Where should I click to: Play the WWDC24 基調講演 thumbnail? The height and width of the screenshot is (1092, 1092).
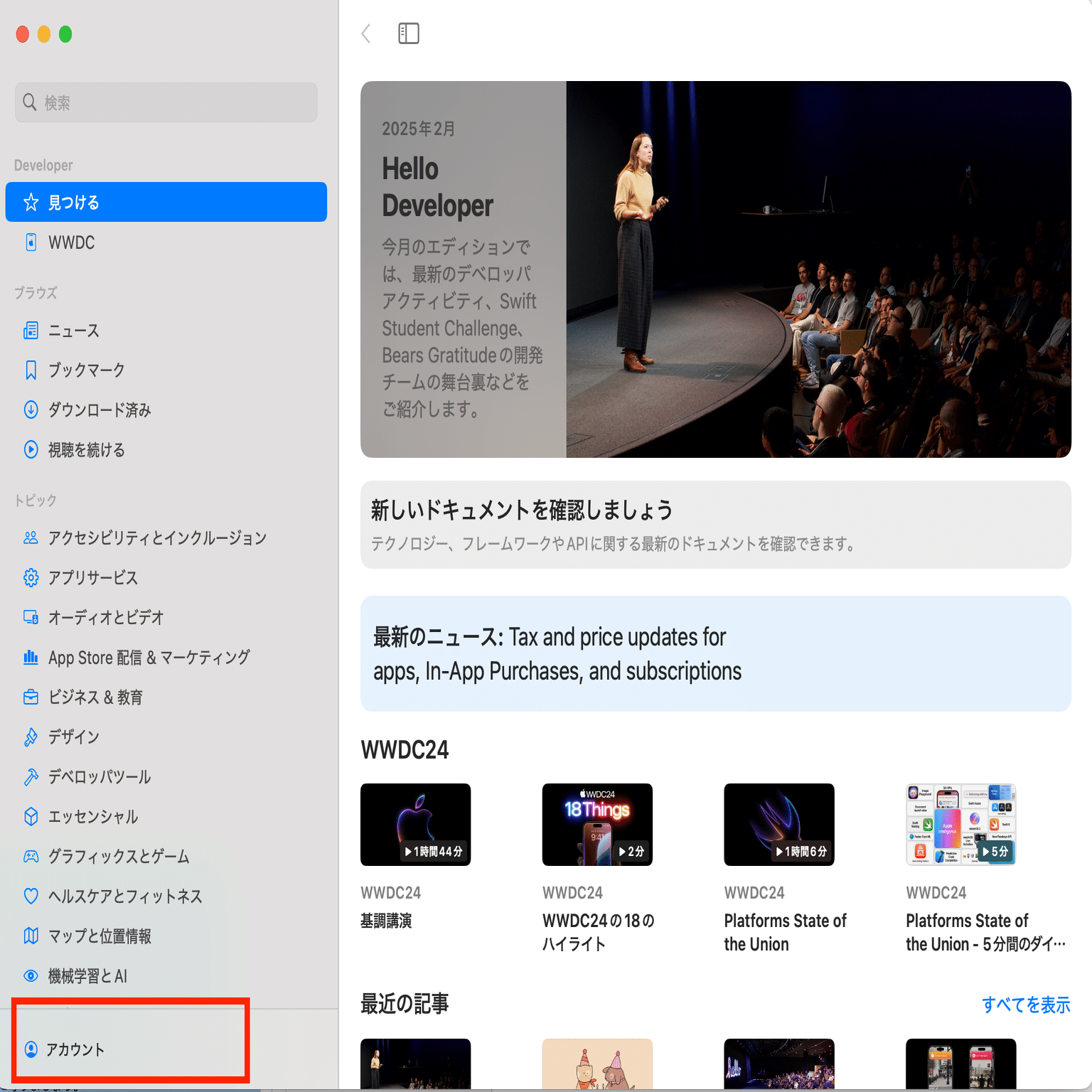pos(415,824)
